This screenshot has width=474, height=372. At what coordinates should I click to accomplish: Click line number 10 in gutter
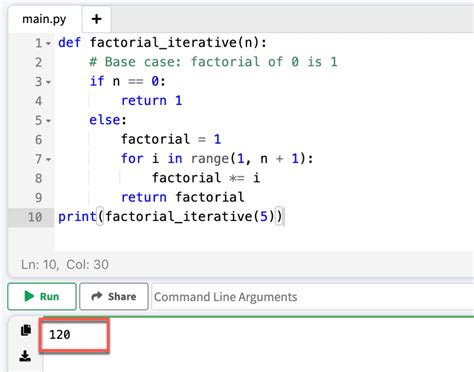coord(35,217)
